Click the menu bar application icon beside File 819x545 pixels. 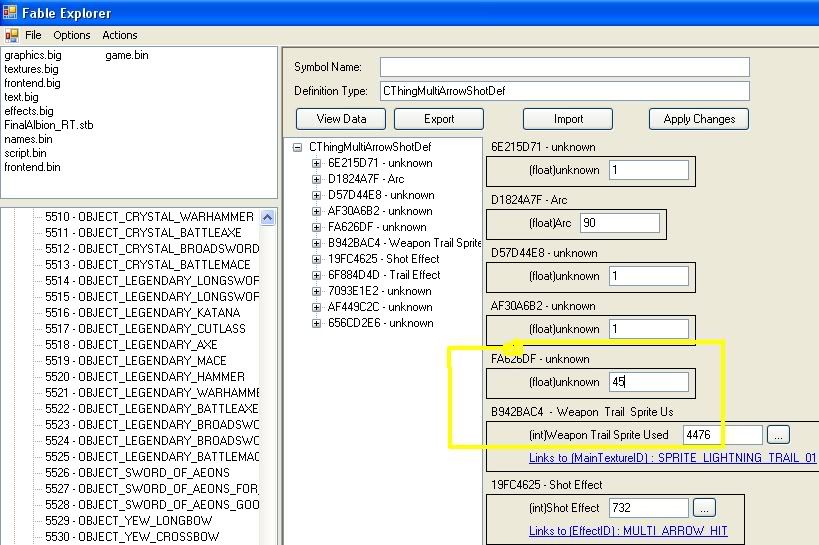pos(11,36)
